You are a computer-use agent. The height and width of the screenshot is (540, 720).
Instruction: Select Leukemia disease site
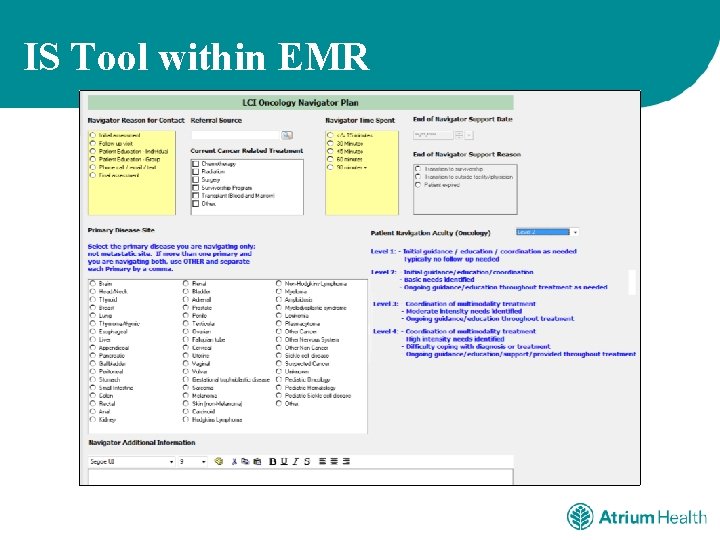coord(278,315)
